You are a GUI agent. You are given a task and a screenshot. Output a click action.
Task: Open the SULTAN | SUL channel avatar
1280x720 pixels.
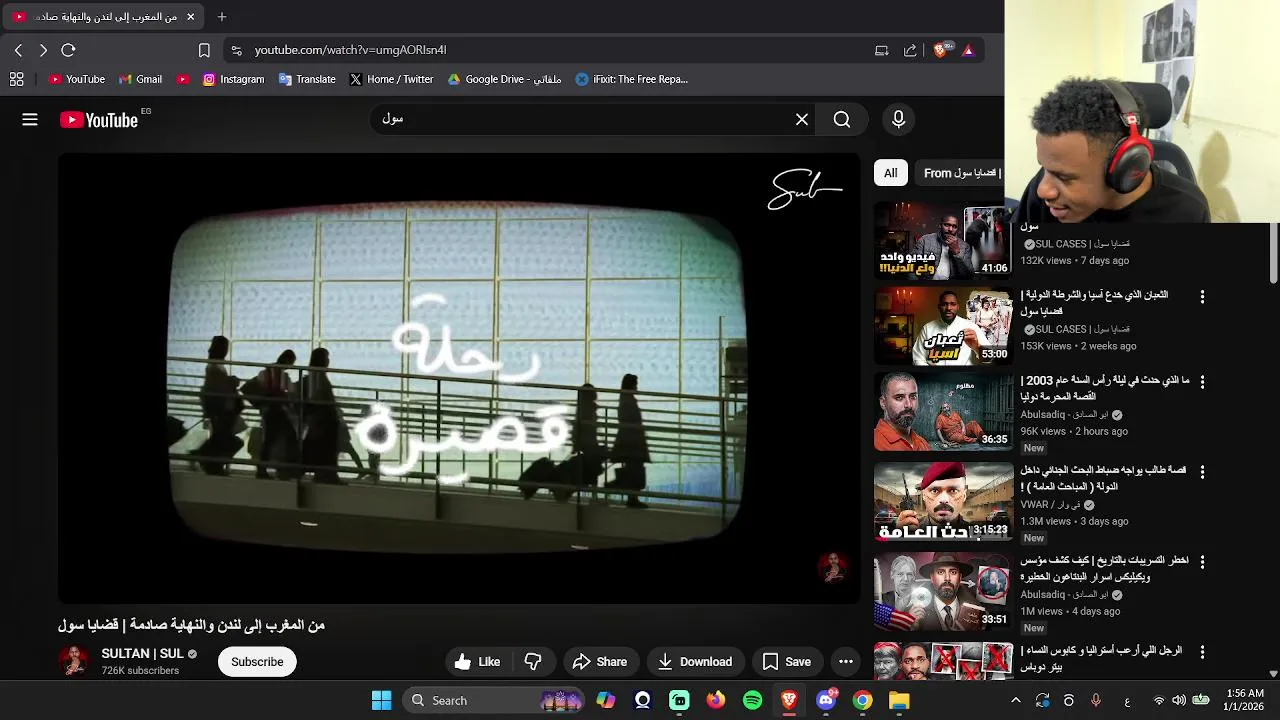click(x=74, y=661)
